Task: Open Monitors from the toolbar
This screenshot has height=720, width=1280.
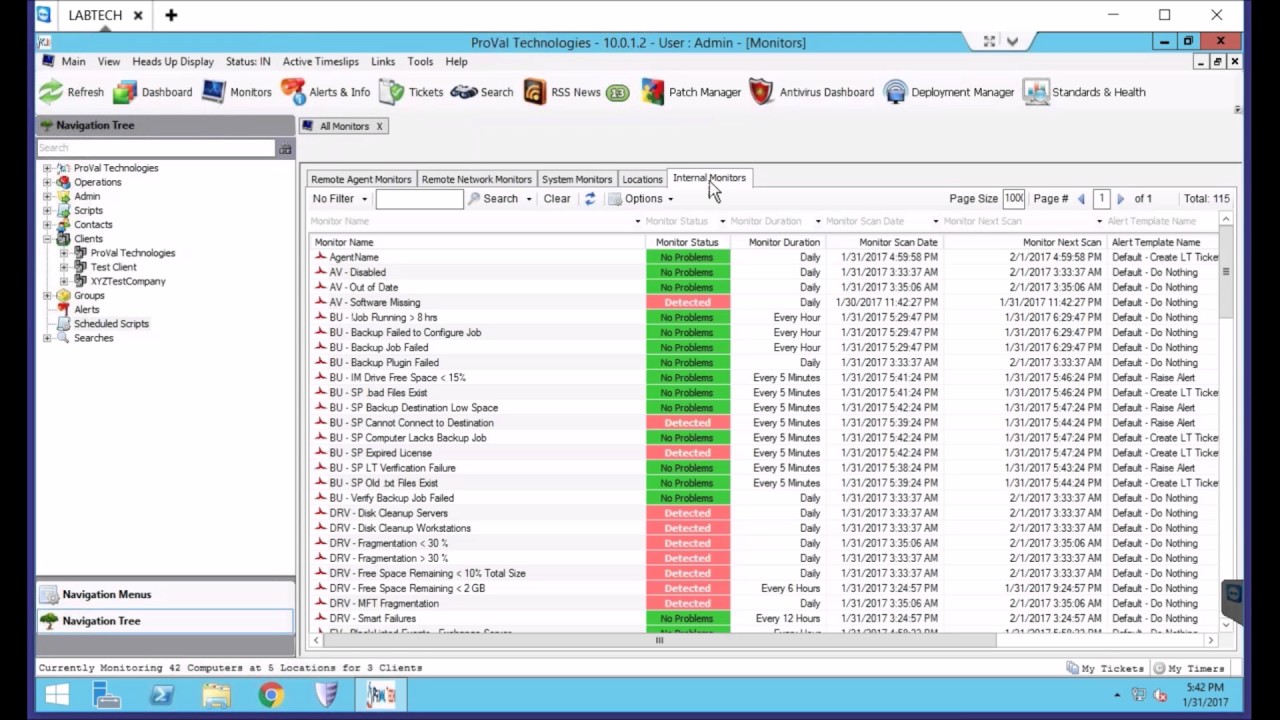Action: tap(237, 92)
